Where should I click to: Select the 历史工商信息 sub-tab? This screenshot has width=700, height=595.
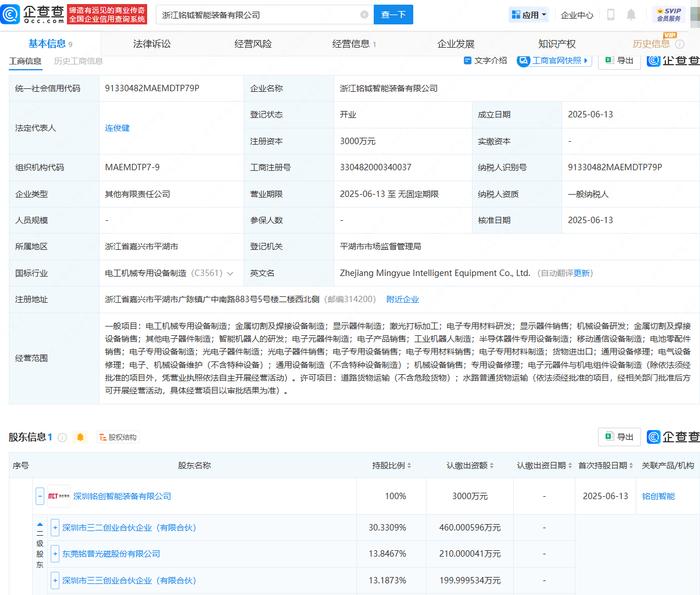tap(78, 61)
